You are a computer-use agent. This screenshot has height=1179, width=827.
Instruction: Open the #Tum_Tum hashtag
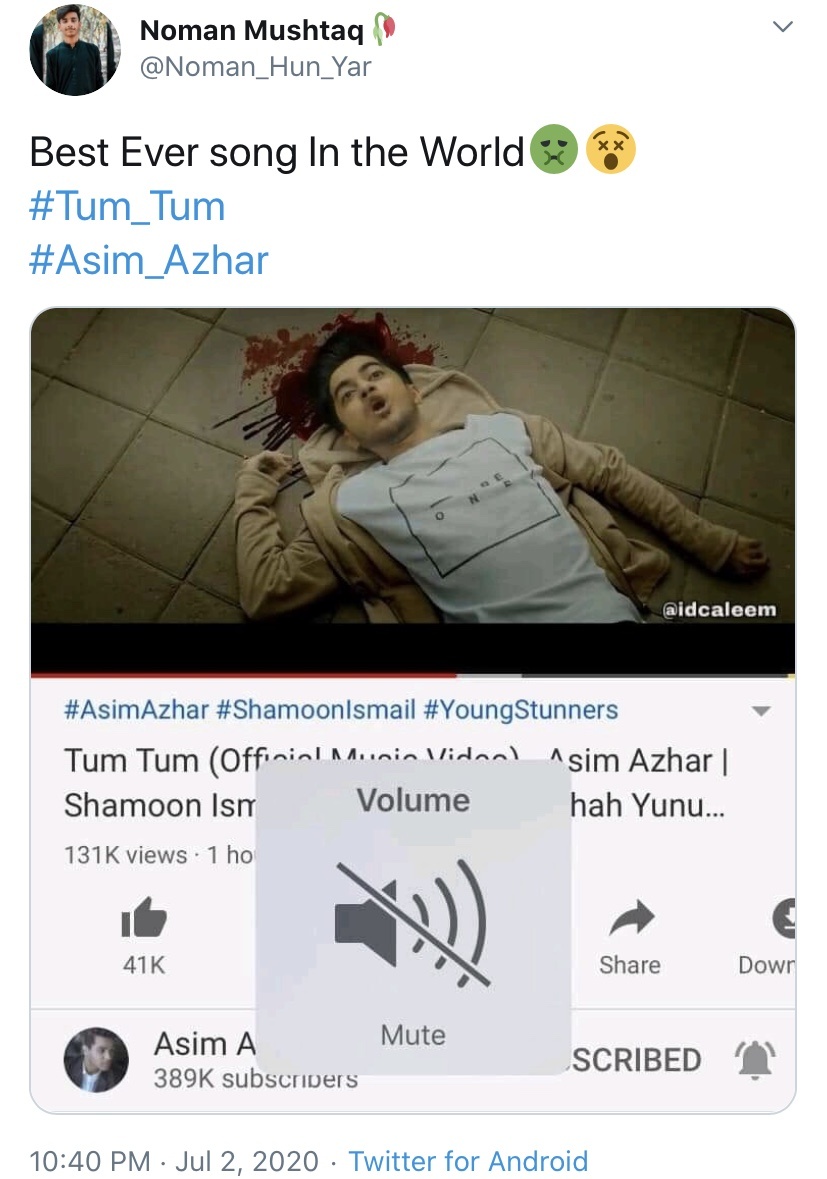click(x=127, y=206)
